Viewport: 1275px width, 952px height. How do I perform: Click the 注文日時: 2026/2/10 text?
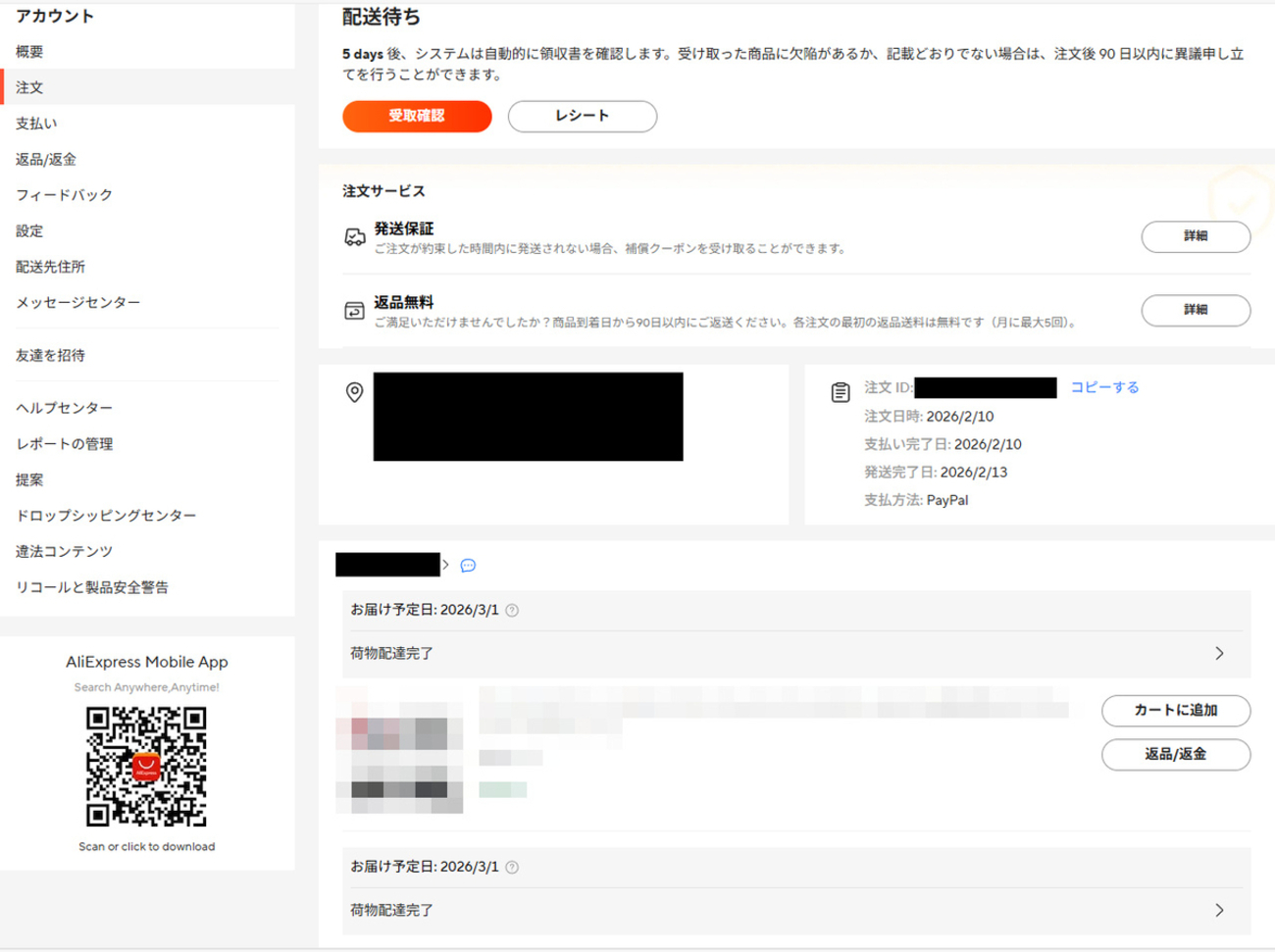[x=929, y=417]
